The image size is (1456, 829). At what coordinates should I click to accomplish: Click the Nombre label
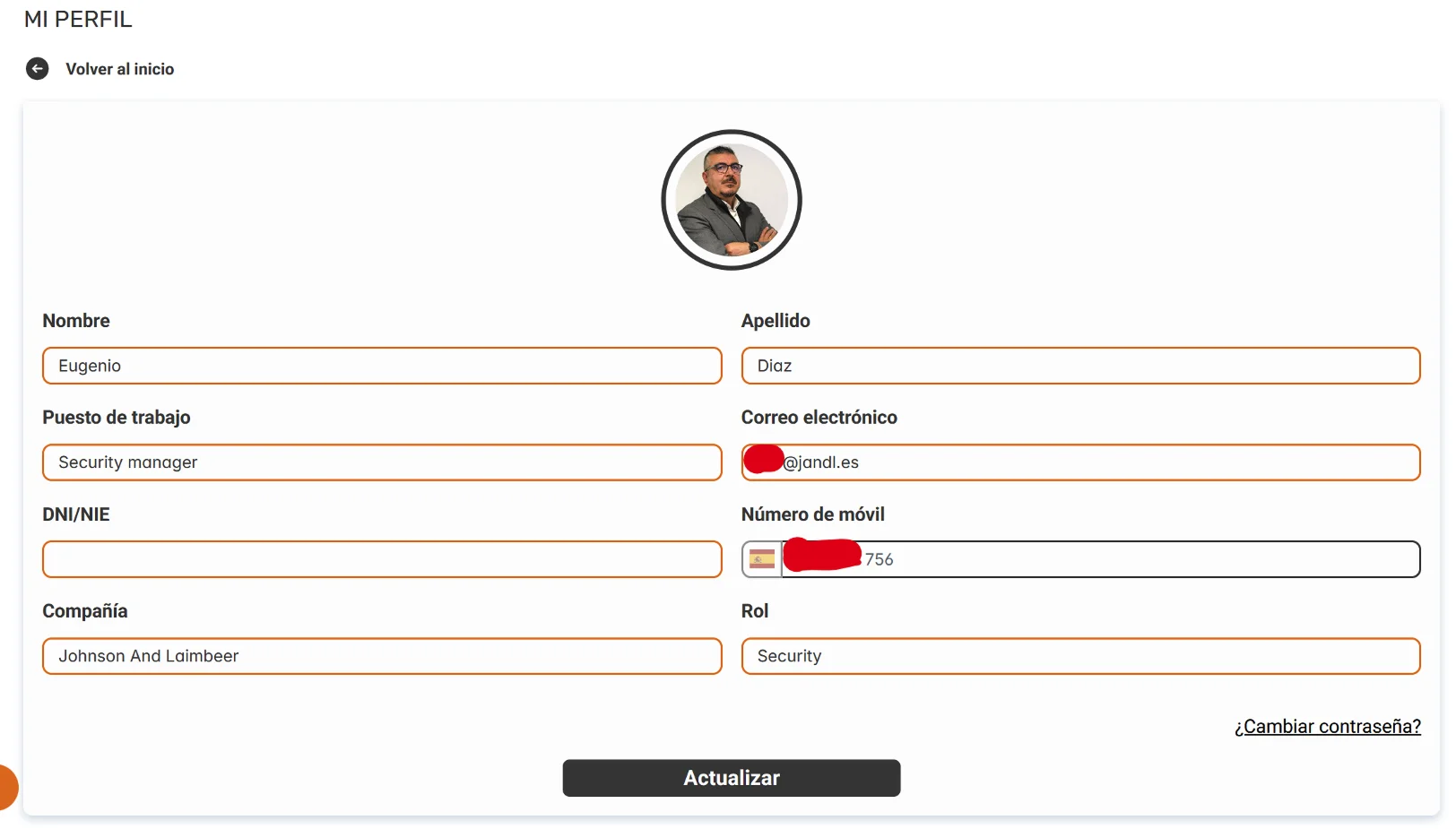[x=76, y=321]
